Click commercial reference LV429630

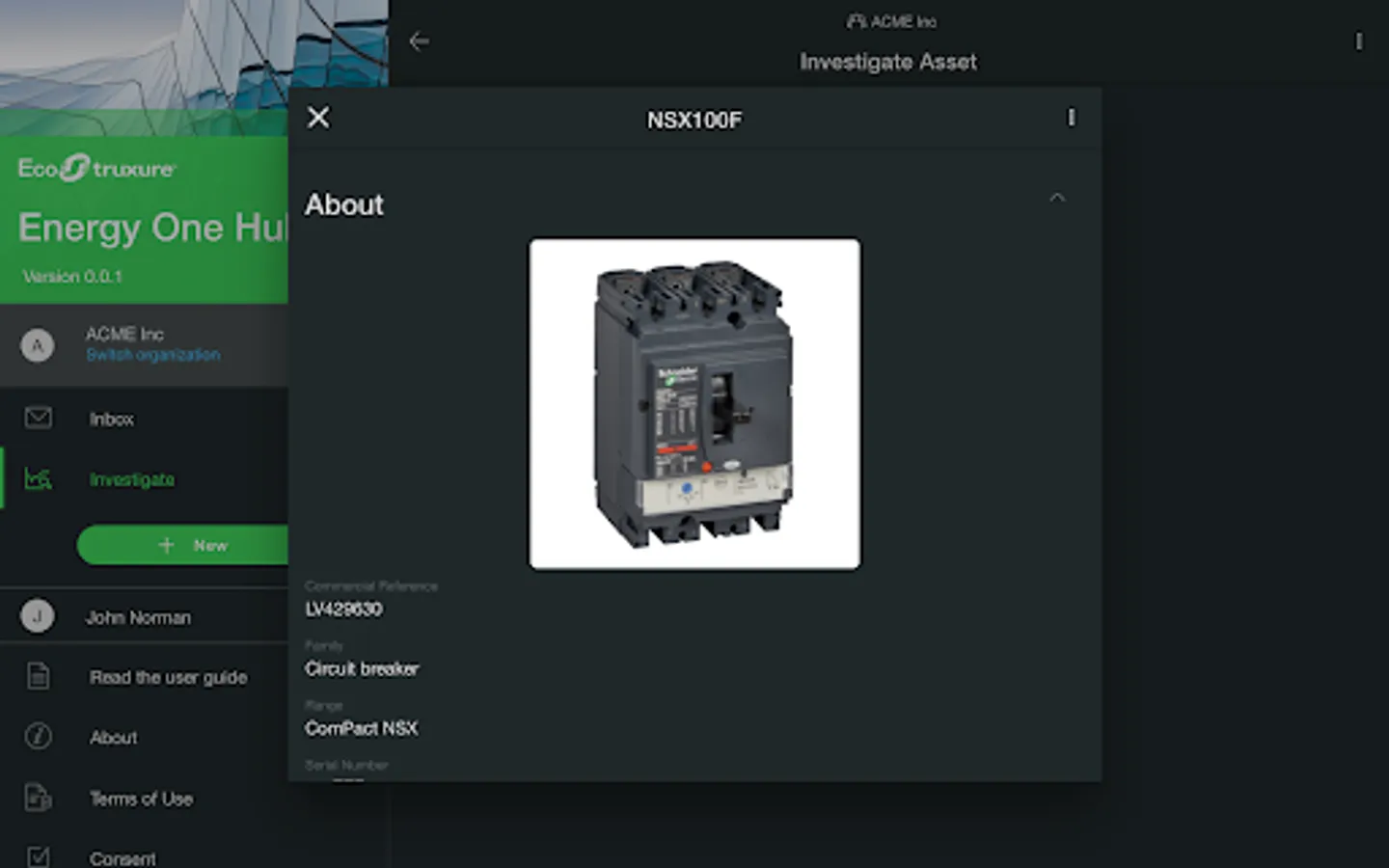(343, 610)
